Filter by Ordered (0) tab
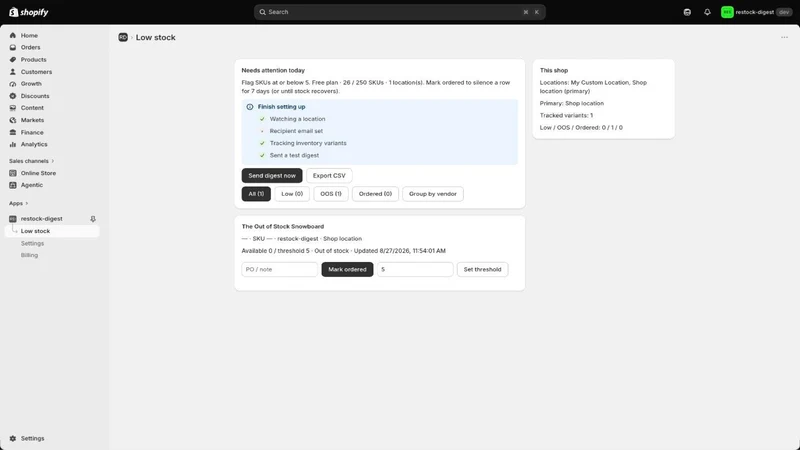The image size is (800, 450). tap(375, 194)
